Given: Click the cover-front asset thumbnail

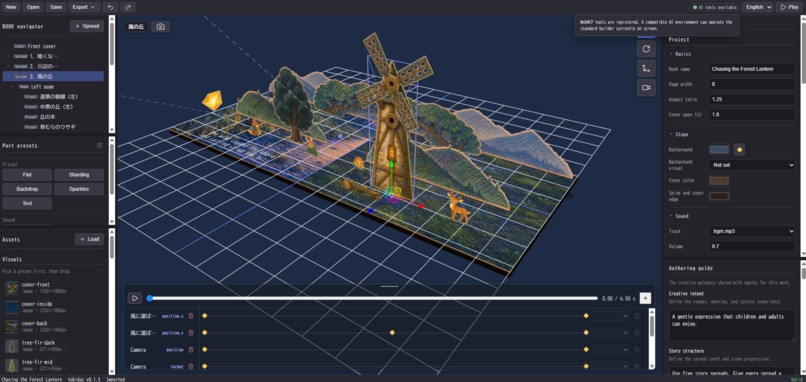Looking at the screenshot, I should coord(12,288).
